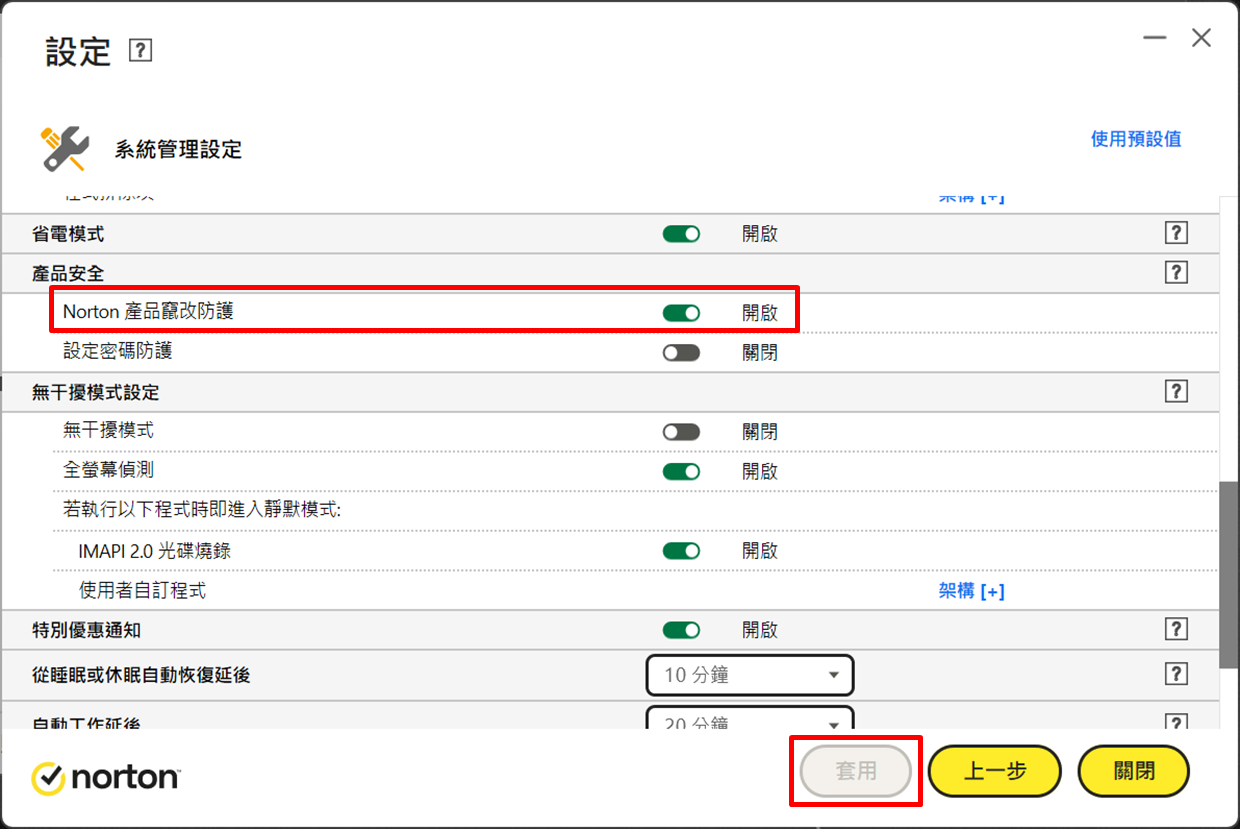Open the 20 分鐘 auto task delay dropdown
Image resolution: width=1240 pixels, height=829 pixels.
pos(750,720)
